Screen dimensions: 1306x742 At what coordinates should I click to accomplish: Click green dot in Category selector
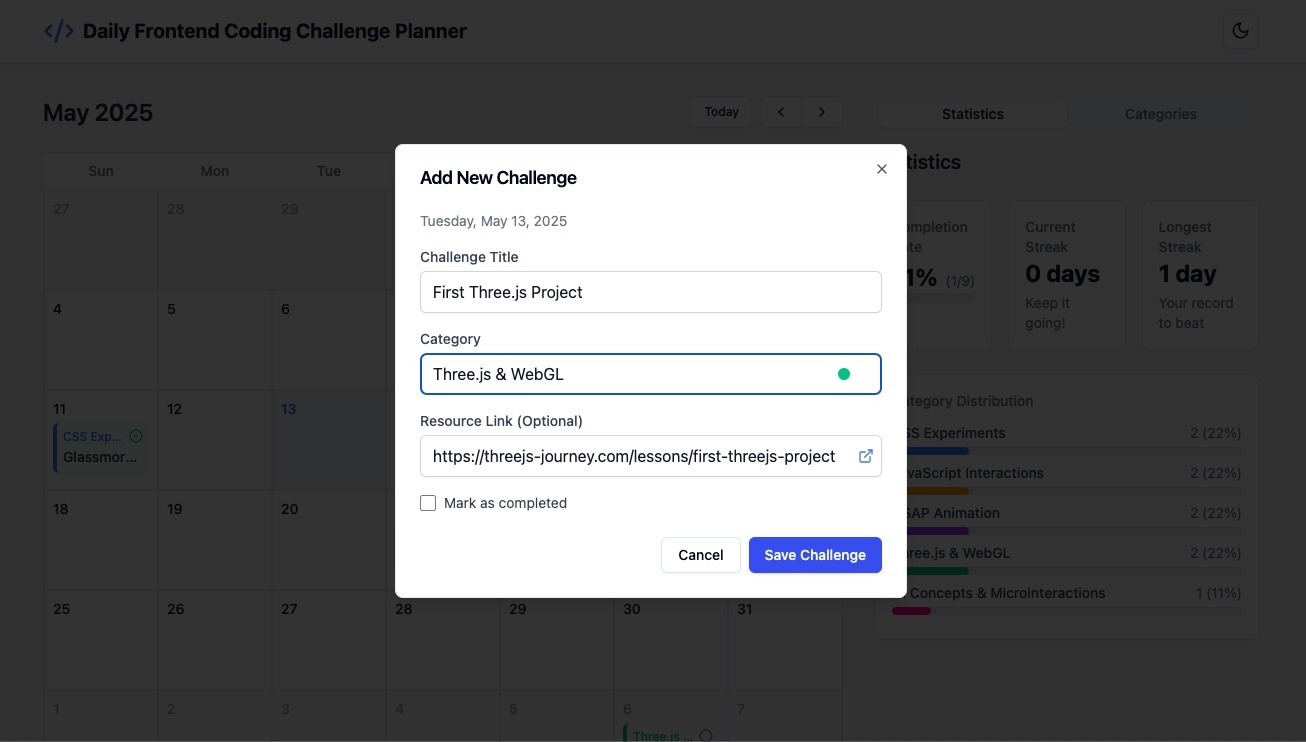point(844,374)
